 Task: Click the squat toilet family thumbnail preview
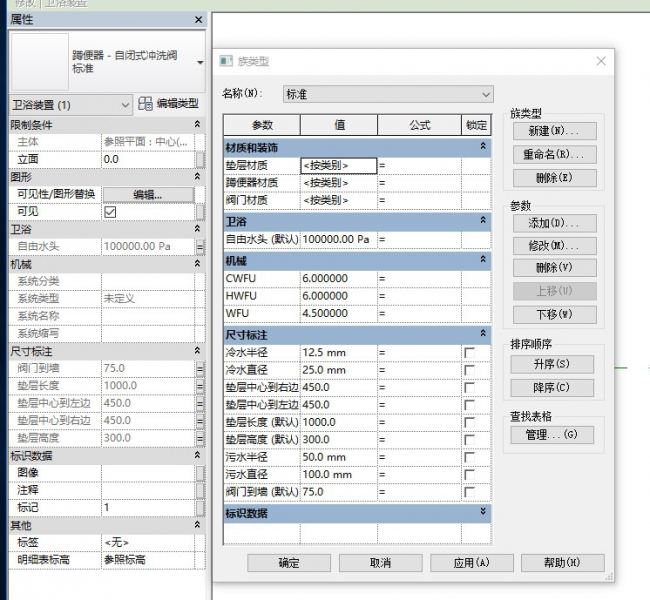39,62
